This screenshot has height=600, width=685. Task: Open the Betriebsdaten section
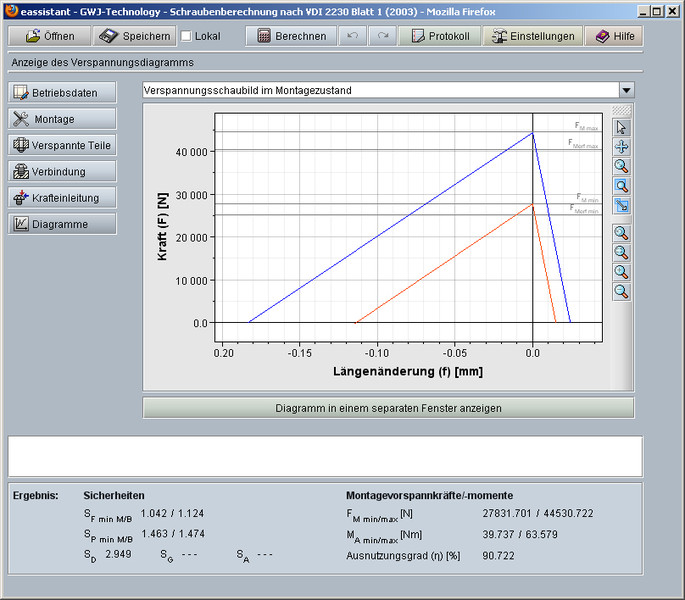pos(62,93)
